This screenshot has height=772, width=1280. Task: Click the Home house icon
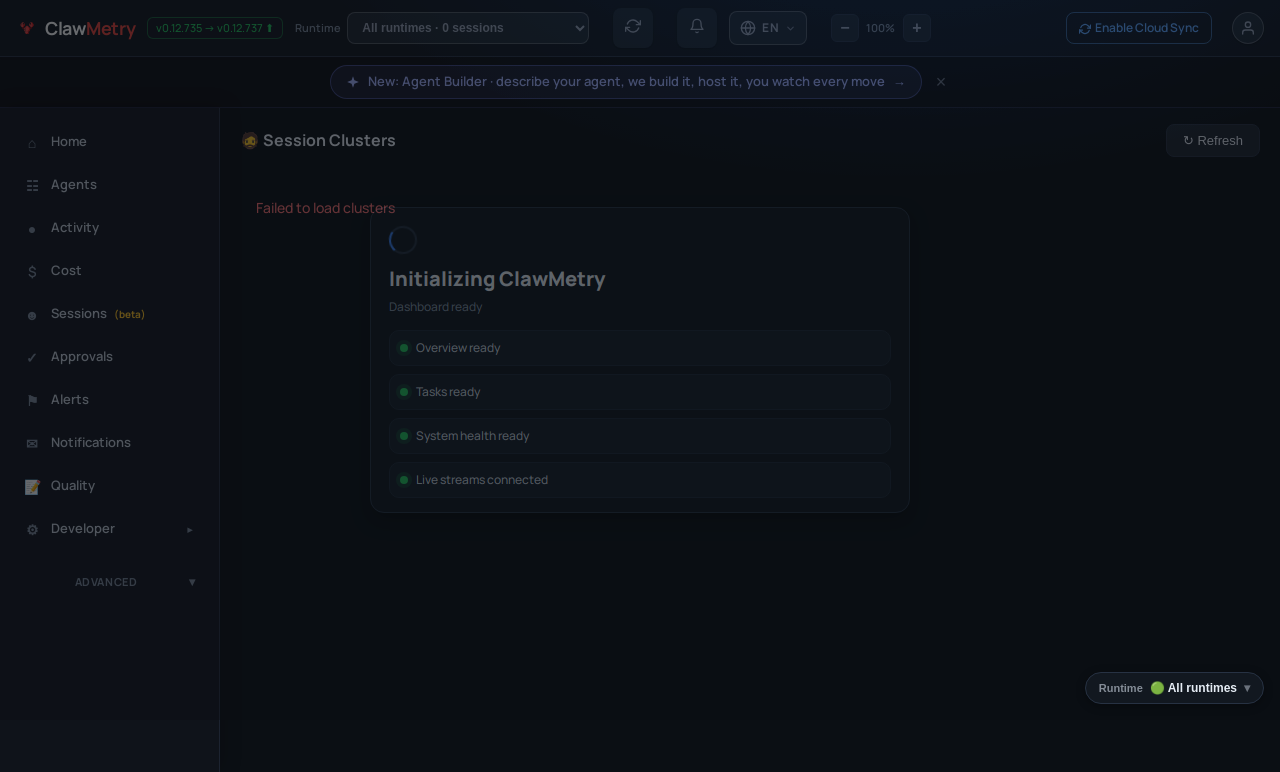click(32, 143)
